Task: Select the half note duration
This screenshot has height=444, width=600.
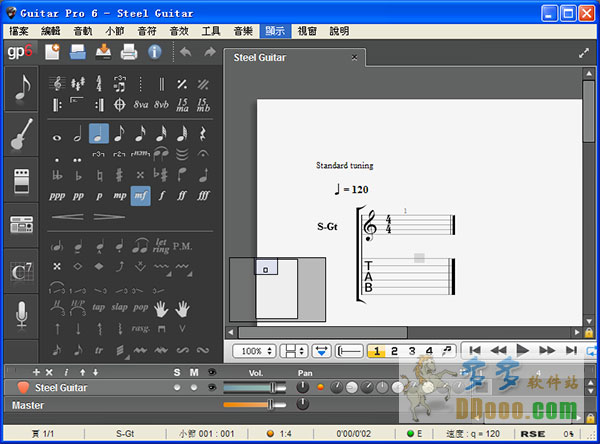Action: [78, 134]
